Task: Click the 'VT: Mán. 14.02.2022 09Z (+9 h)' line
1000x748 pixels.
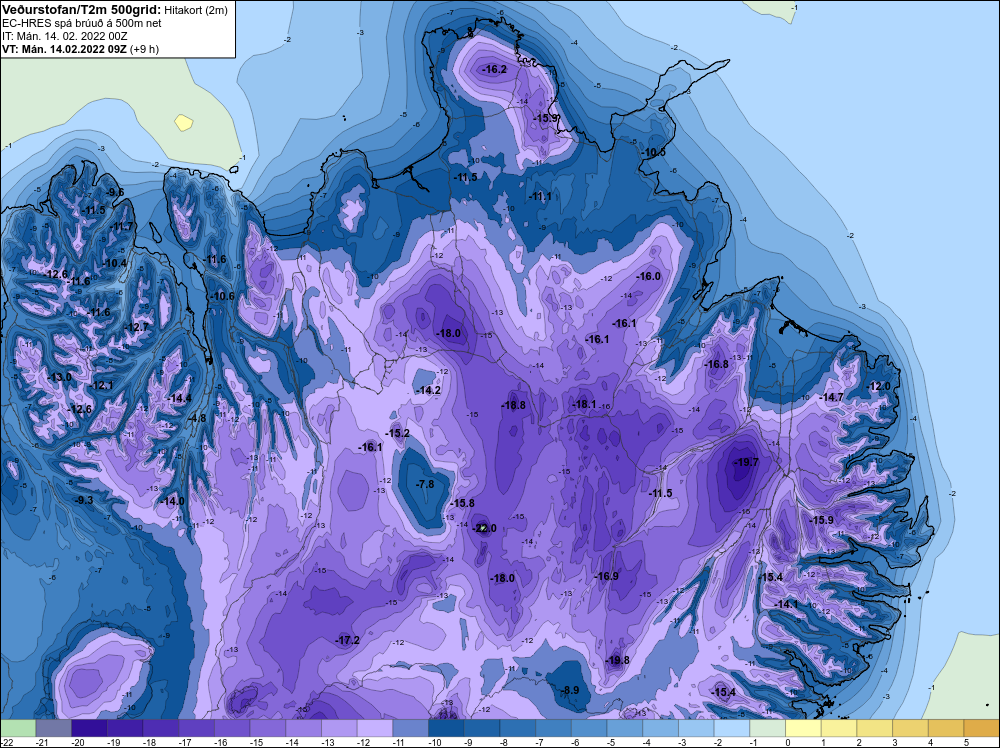Action: click(80, 49)
